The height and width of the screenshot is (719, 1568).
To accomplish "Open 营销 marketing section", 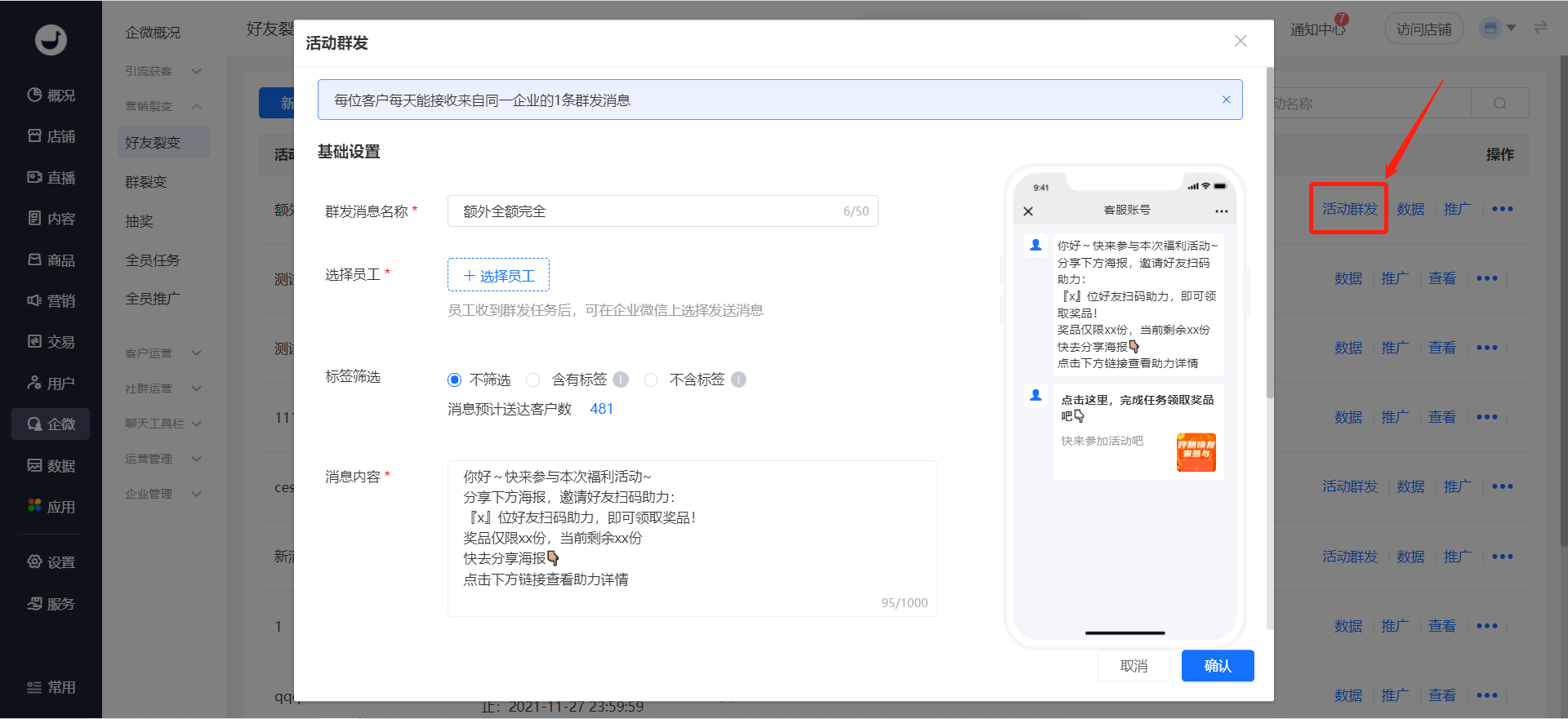I will (51, 300).
